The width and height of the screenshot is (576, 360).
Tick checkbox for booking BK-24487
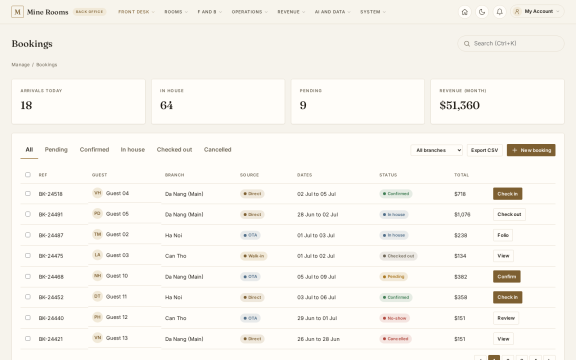click(28, 234)
